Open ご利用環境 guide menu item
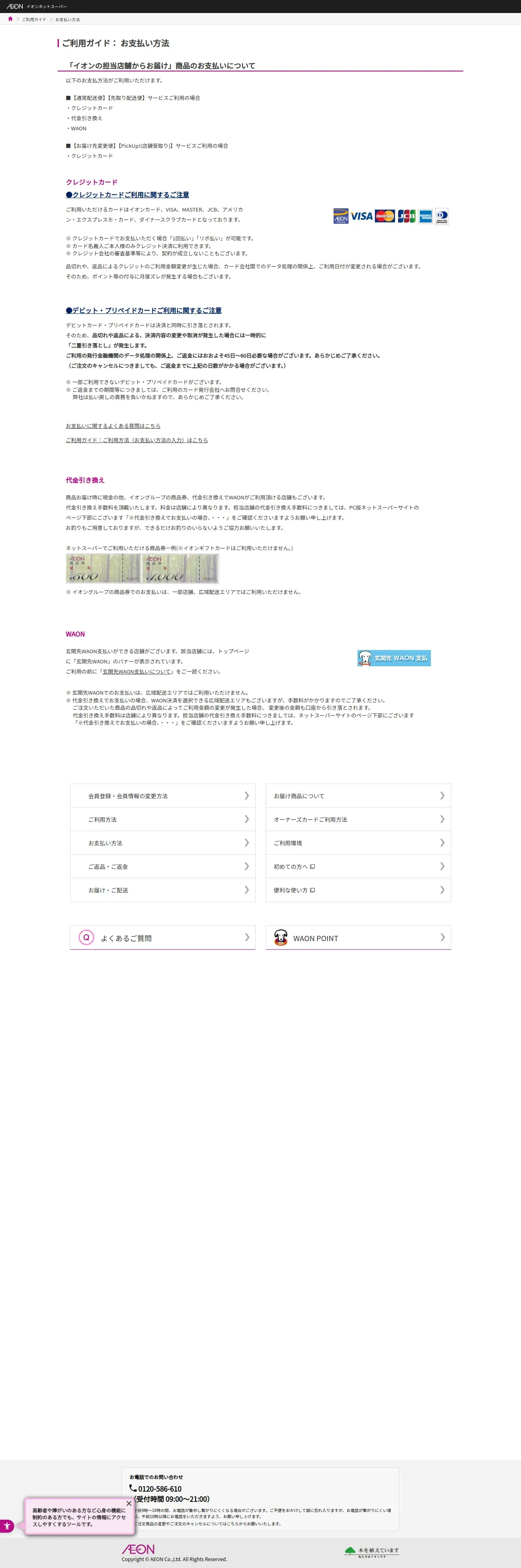 tap(359, 843)
